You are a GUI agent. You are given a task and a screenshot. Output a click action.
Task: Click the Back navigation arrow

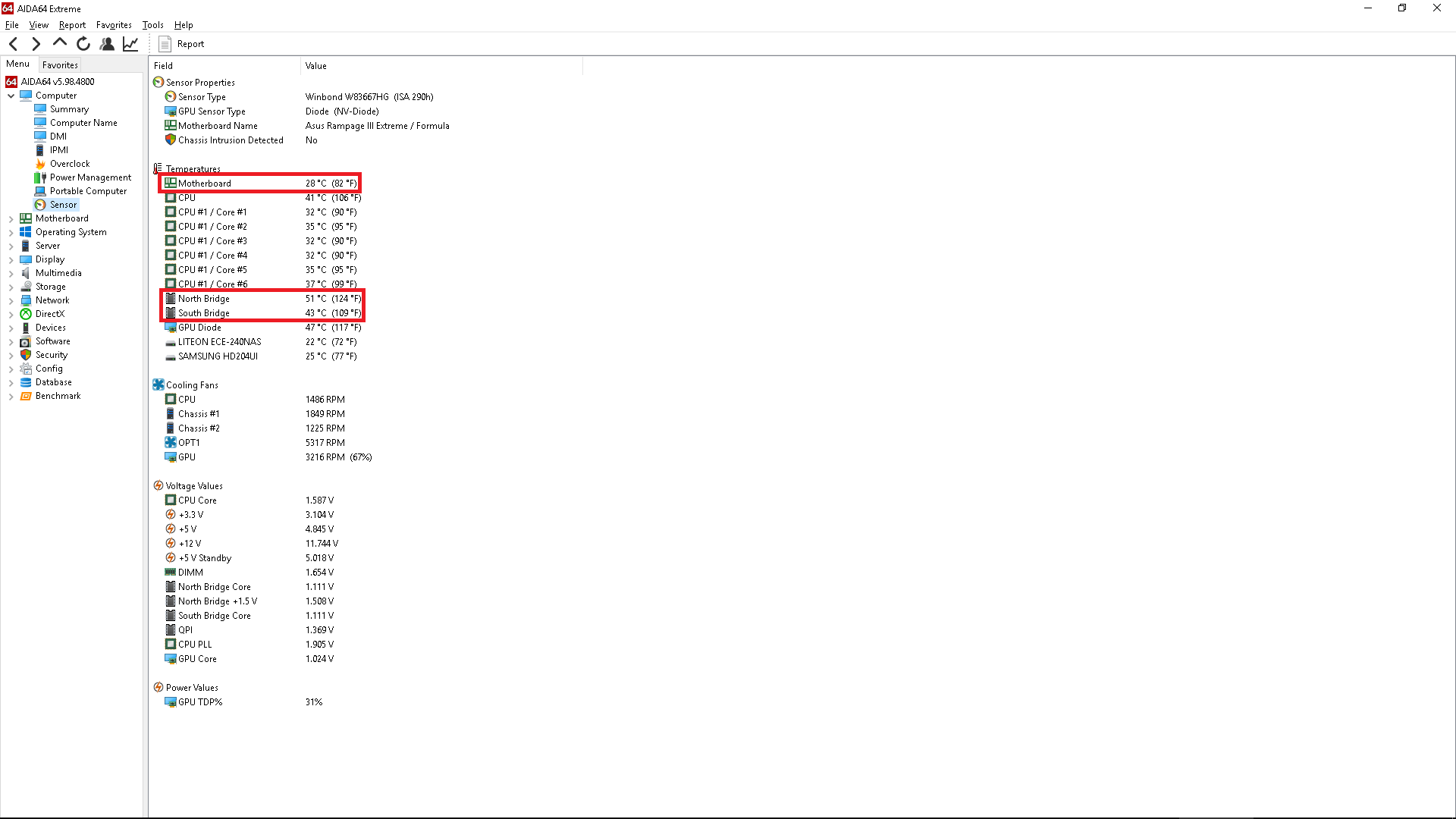tap(13, 44)
